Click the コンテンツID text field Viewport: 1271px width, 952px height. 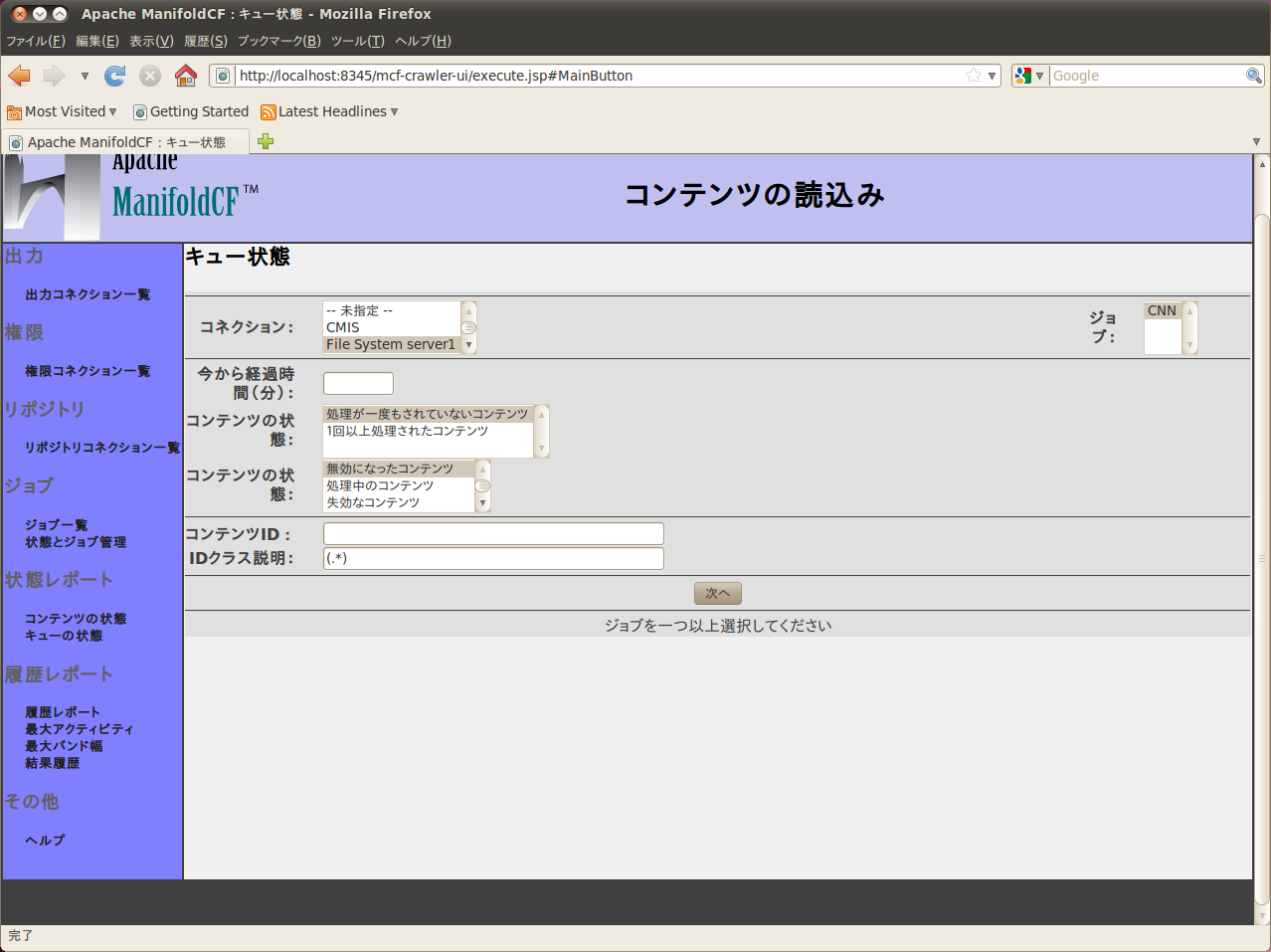point(493,534)
